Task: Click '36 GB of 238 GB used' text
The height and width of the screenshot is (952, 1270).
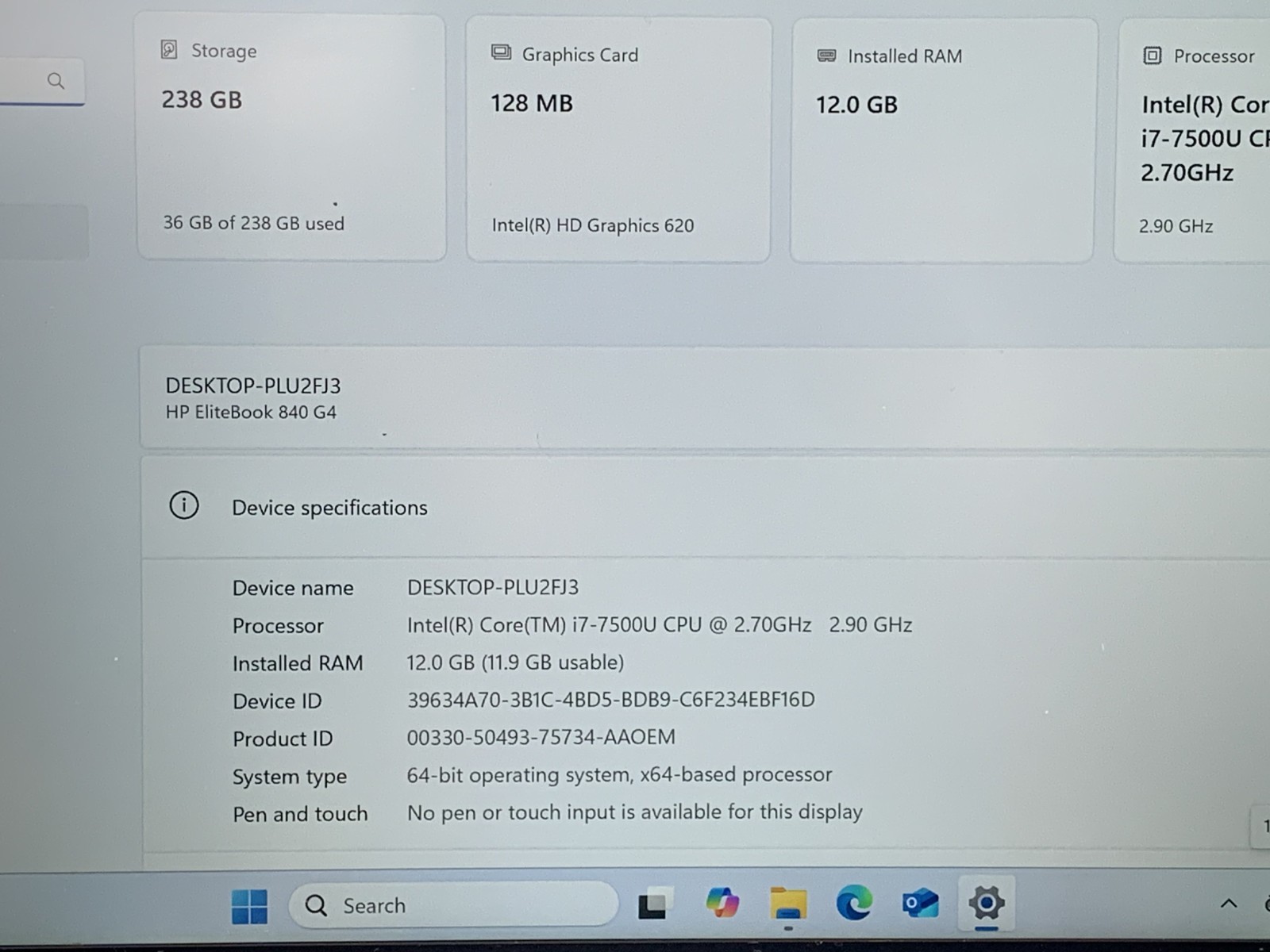Action: point(254,223)
